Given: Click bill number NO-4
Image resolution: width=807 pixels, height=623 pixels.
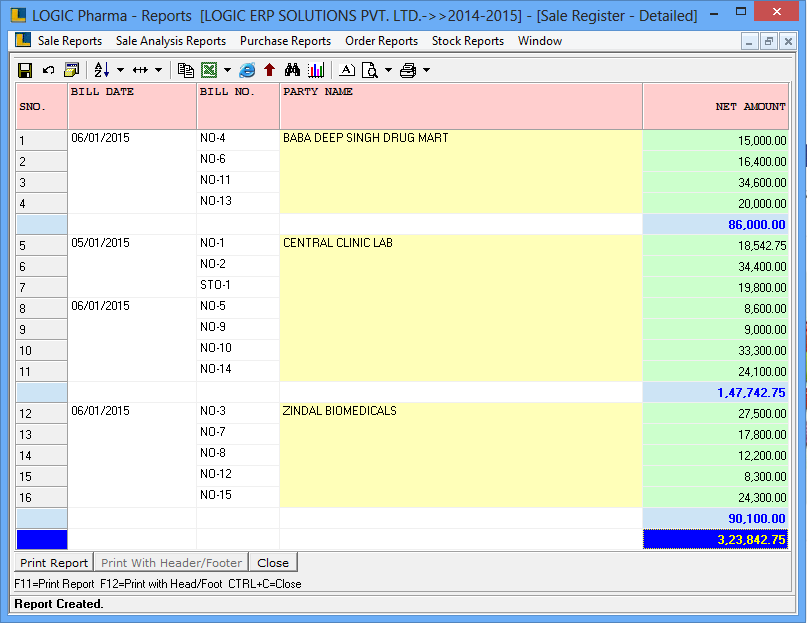Looking at the screenshot, I should click(213, 138).
